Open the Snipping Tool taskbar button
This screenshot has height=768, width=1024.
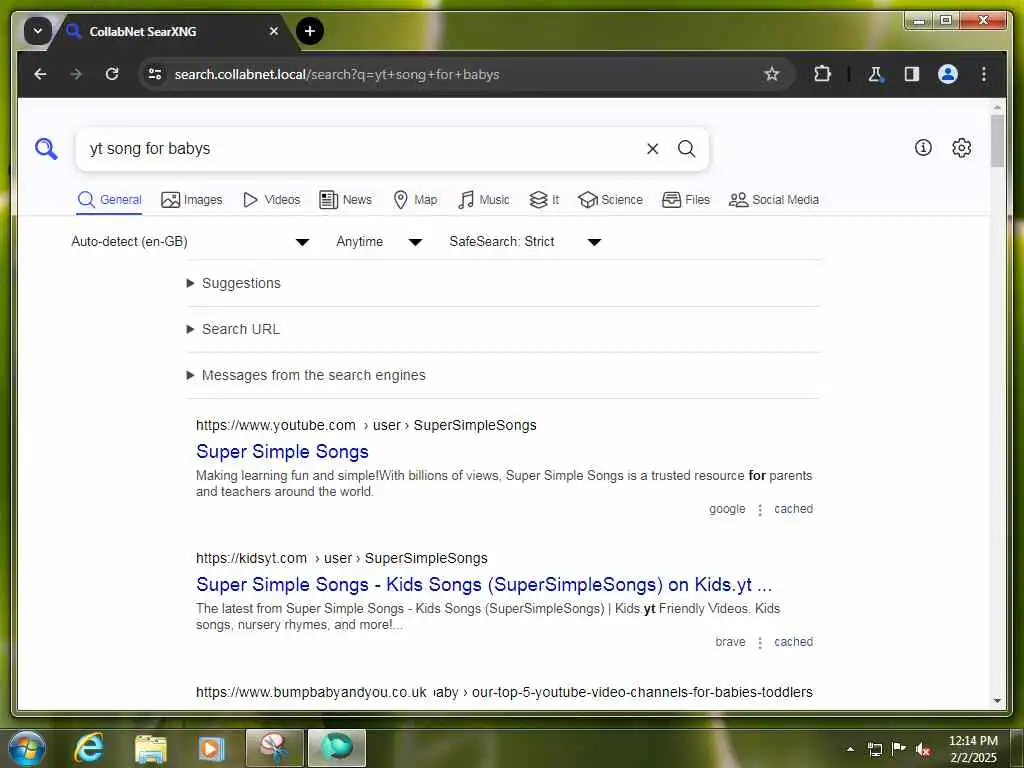coord(274,748)
